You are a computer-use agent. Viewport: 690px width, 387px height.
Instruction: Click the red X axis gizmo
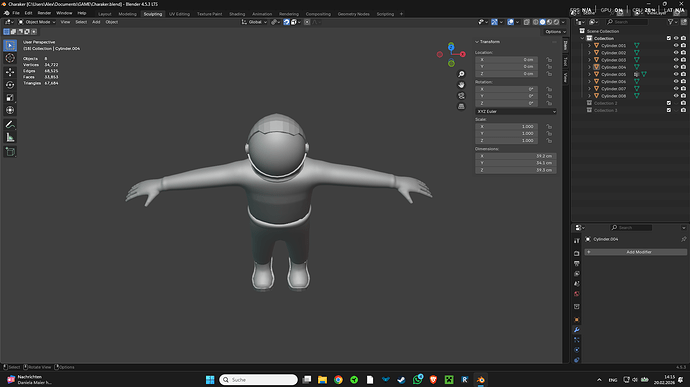pyautogui.click(x=462, y=54)
